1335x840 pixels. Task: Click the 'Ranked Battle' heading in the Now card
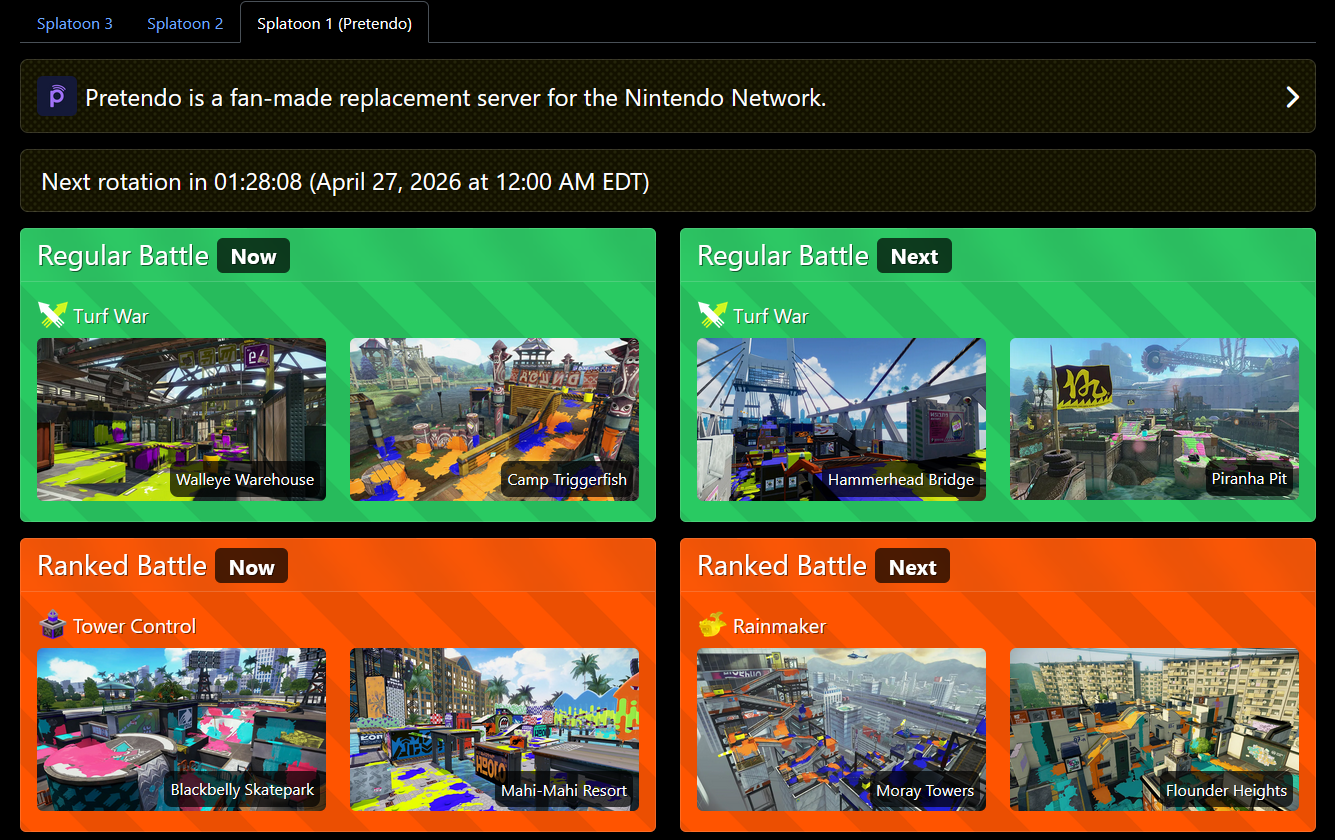122,566
